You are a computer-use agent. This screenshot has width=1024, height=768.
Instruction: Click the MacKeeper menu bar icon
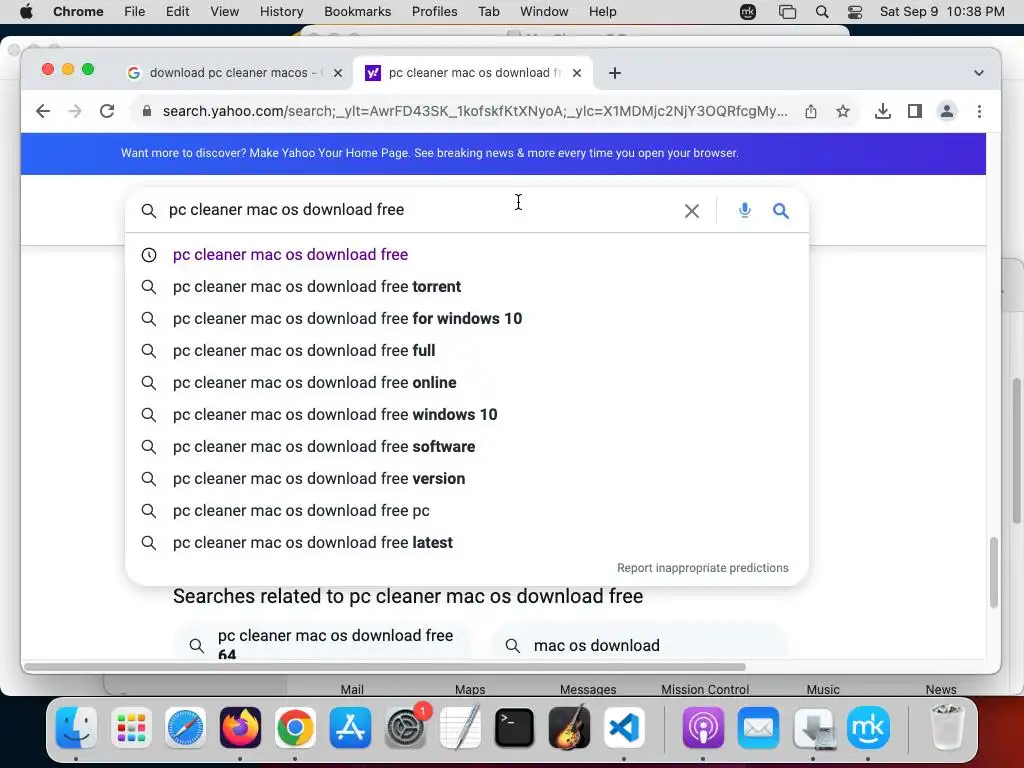748,12
